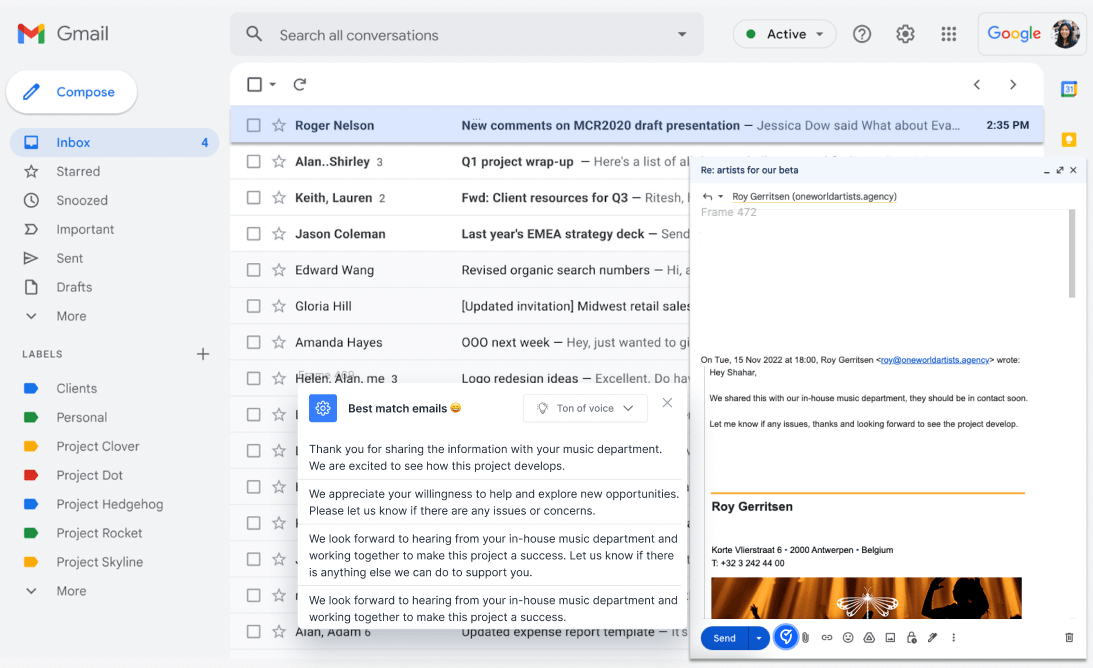Open the emoji picker in the reply window
The image size is (1093, 668).
848,638
